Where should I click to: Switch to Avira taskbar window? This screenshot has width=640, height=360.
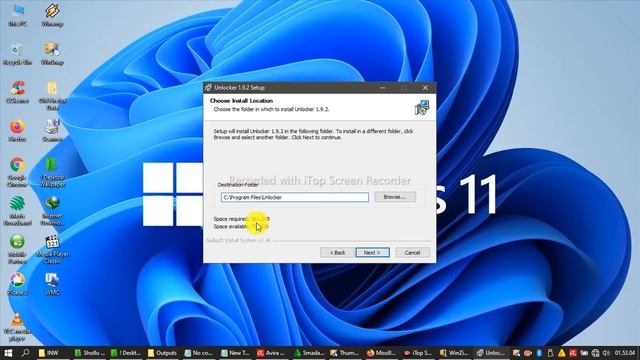(x=271, y=353)
